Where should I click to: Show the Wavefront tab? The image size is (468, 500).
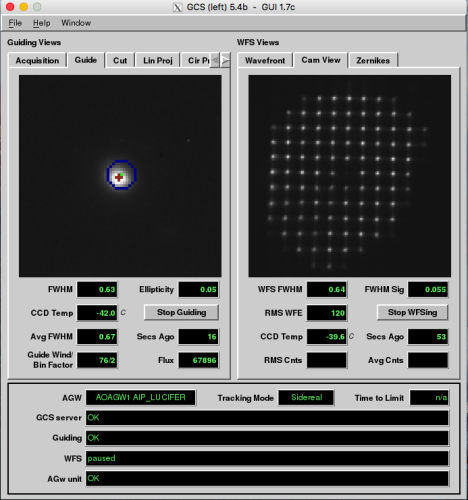[265, 61]
